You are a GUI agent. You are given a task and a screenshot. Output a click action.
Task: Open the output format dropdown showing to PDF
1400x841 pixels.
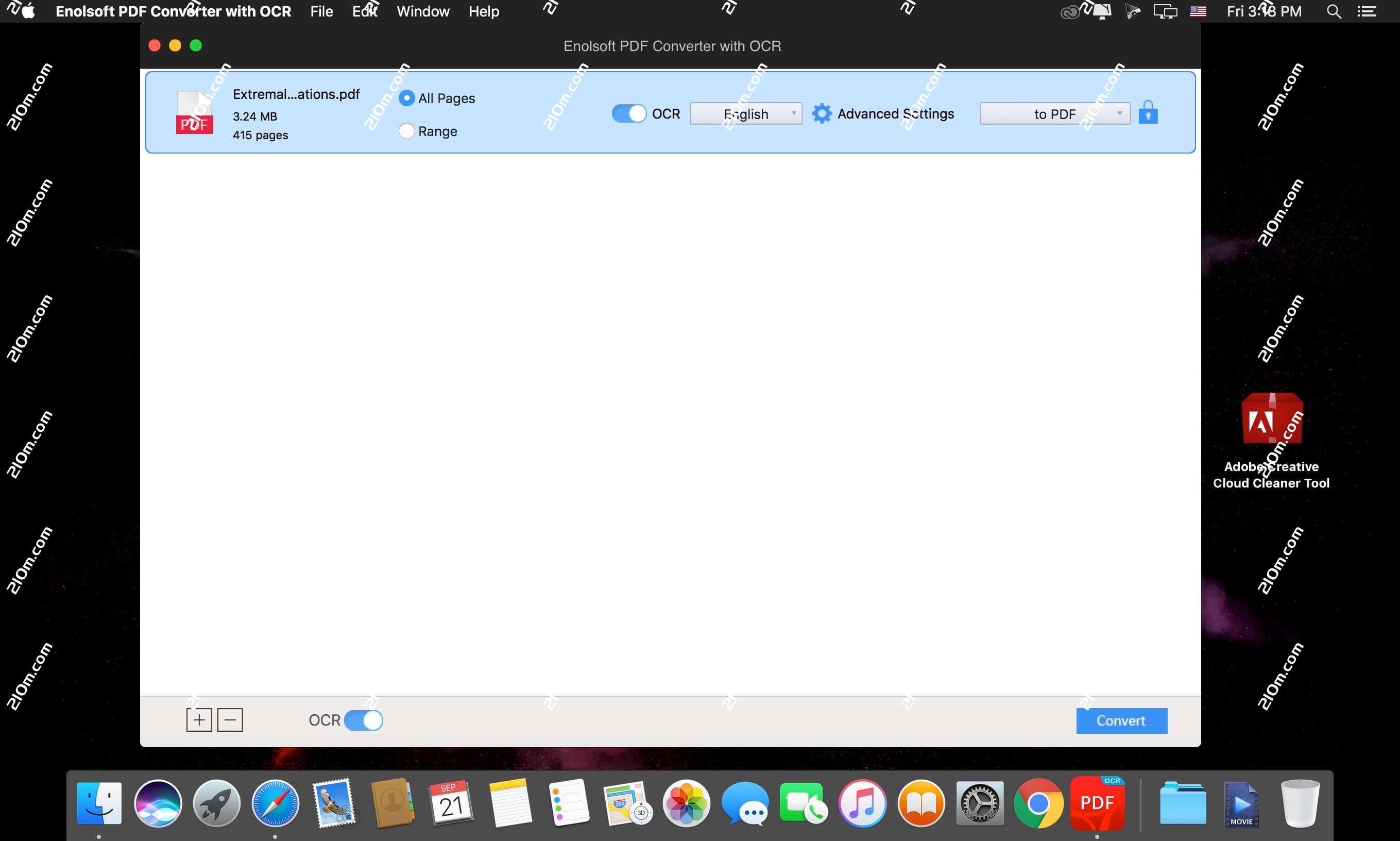coord(1054,113)
